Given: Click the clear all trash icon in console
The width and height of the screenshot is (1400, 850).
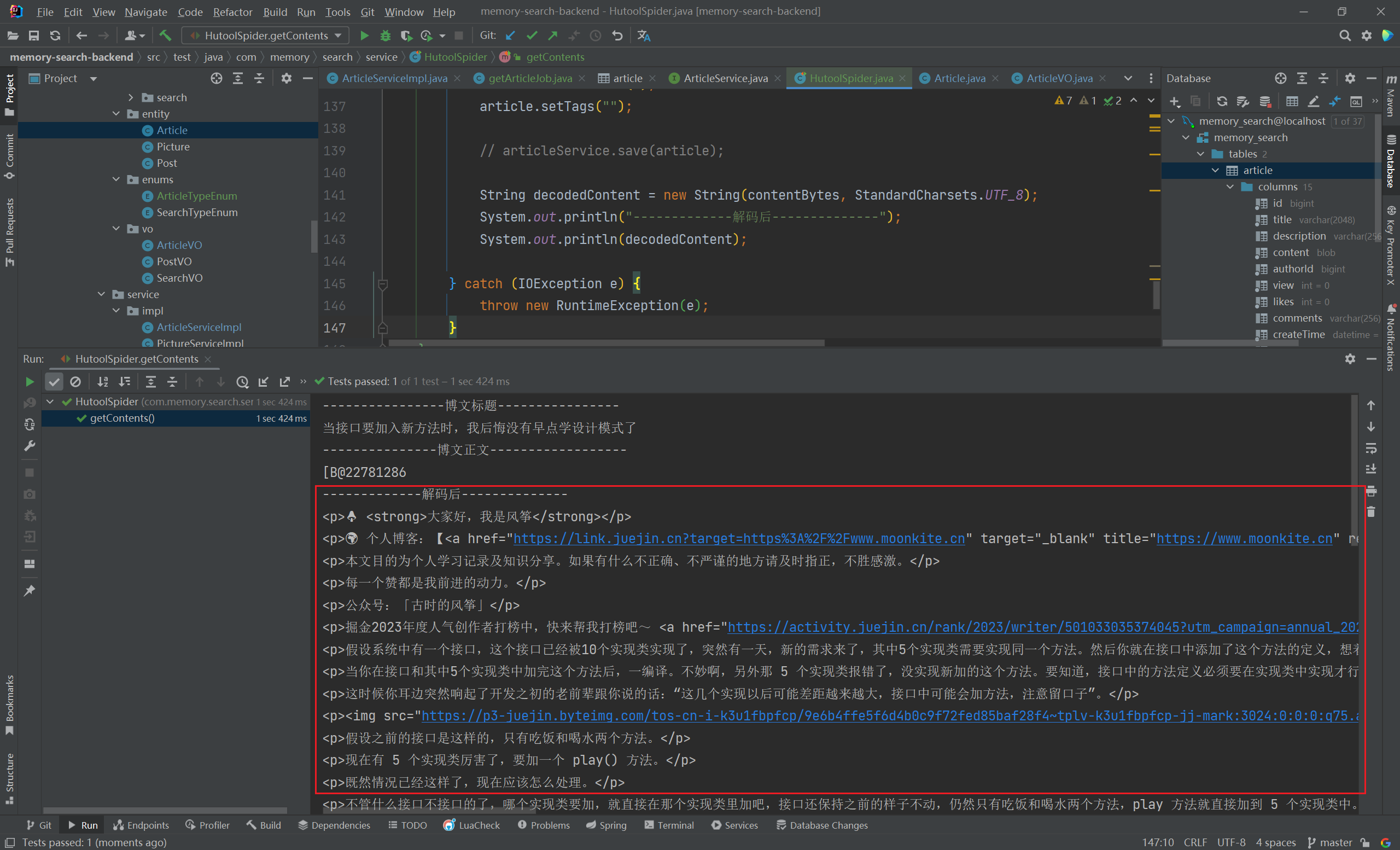Looking at the screenshot, I should pyautogui.click(x=1371, y=512).
